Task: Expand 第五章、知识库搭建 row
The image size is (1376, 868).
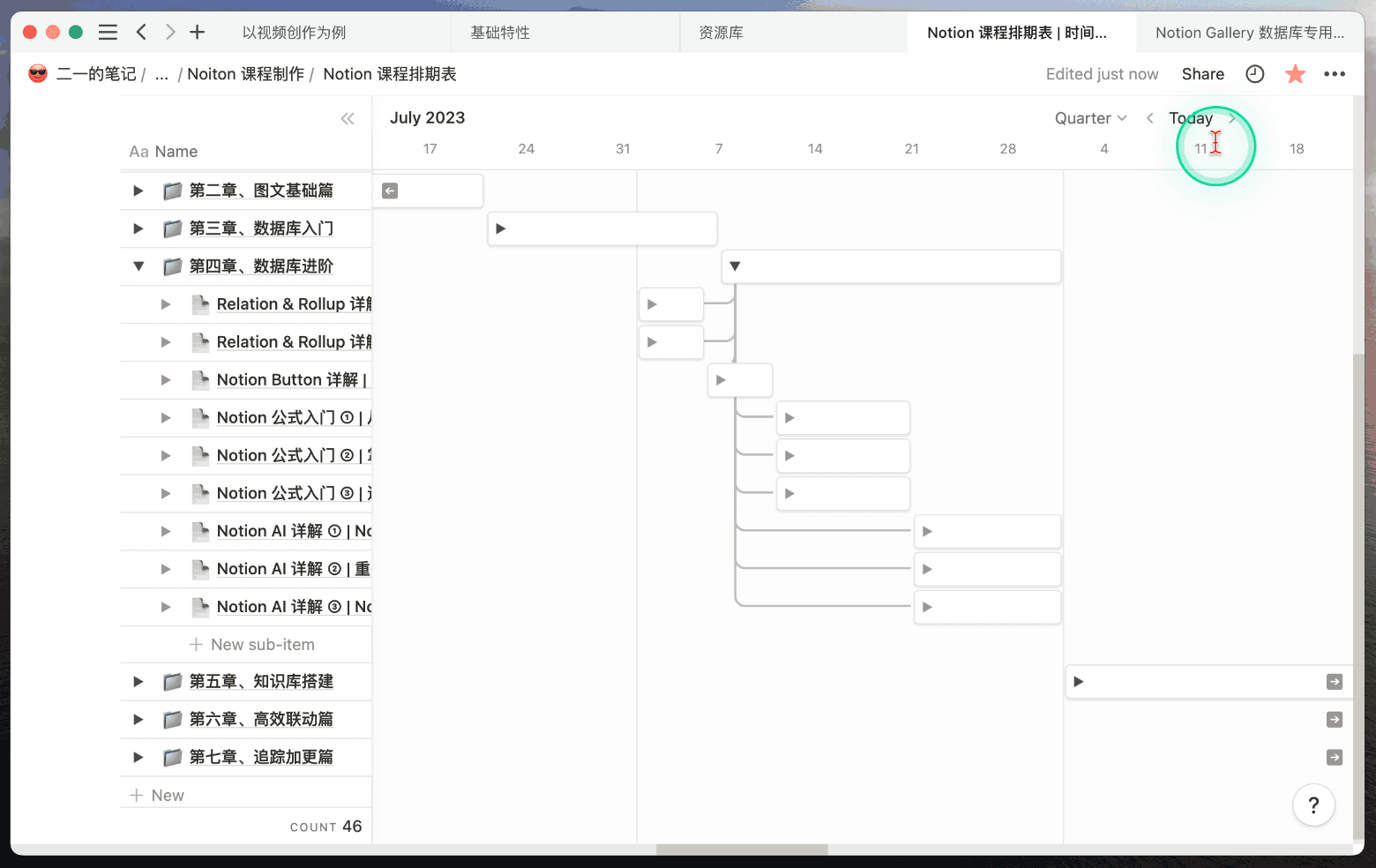Action: pos(138,682)
